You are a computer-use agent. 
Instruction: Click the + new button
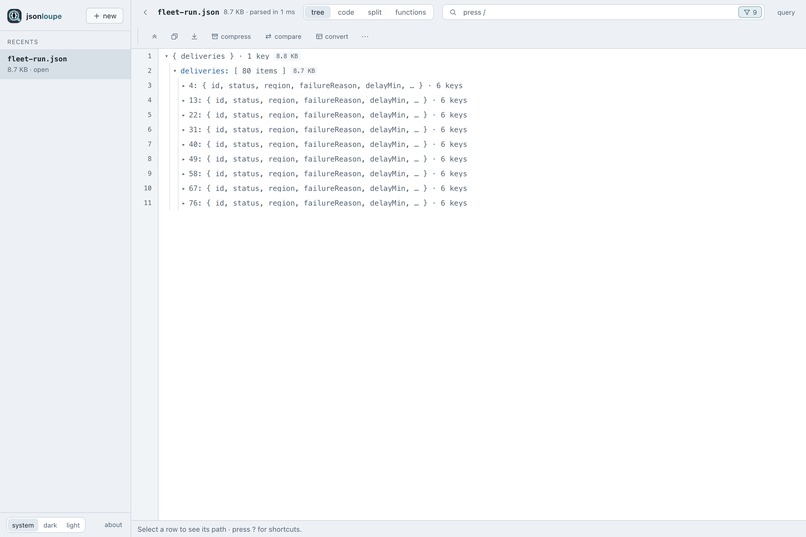click(105, 16)
